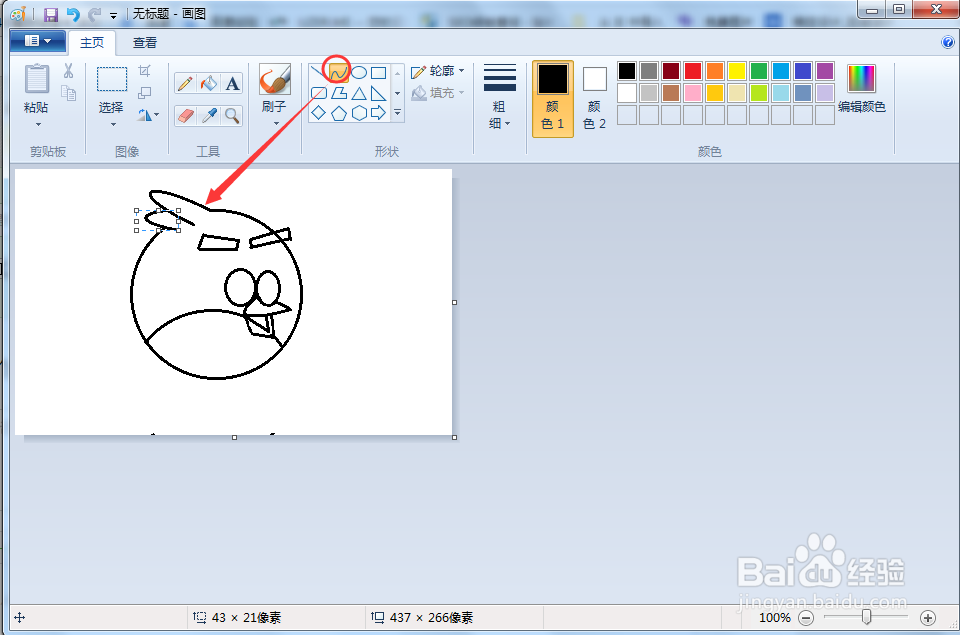
Task: Expand the Brushes dropdown arrow
Action: tap(276, 124)
